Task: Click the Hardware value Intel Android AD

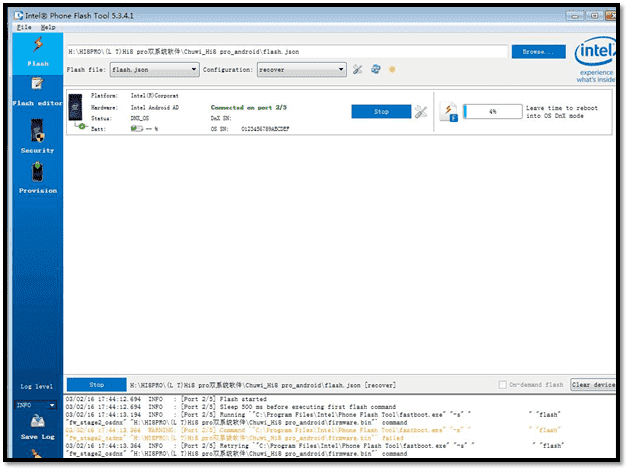Action: coord(154,108)
